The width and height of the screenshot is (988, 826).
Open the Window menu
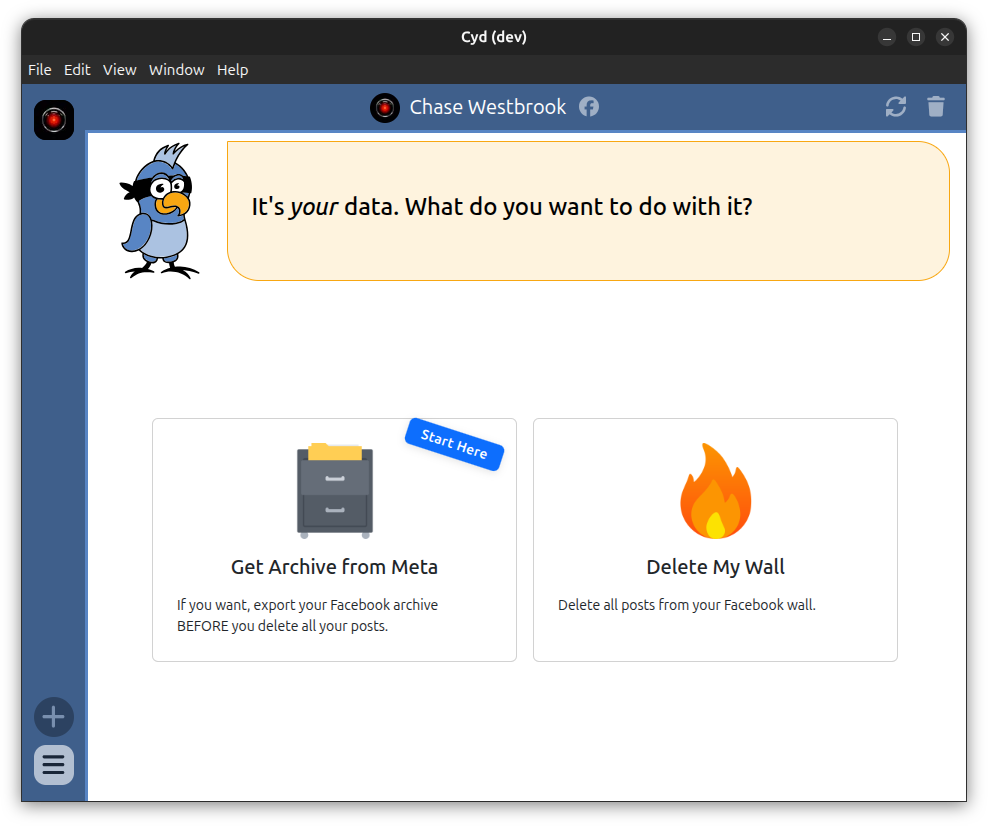point(176,70)
